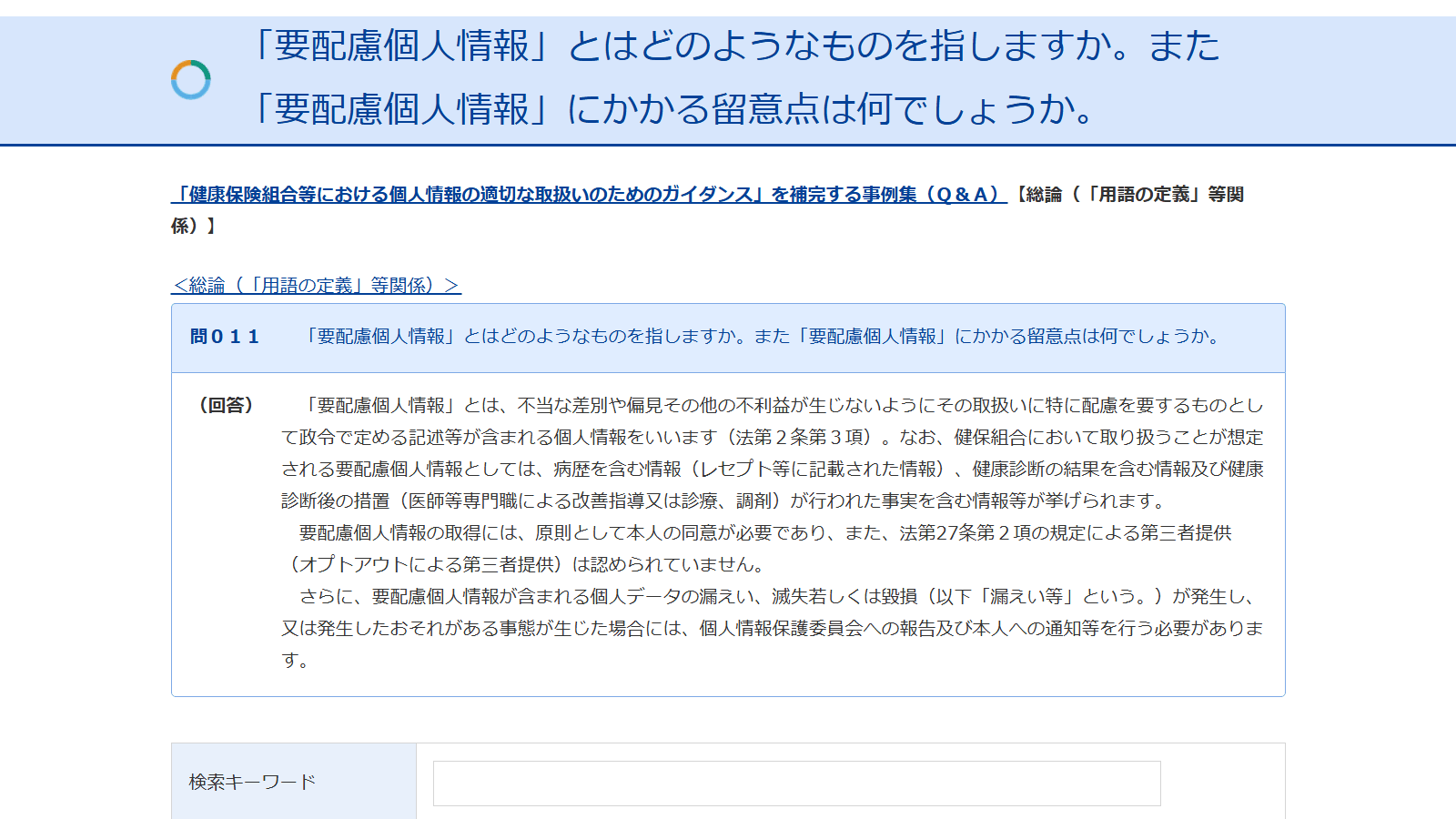1456x819 pixels.
Task: Select the （回答） answer label
Action: click(226, 405)
